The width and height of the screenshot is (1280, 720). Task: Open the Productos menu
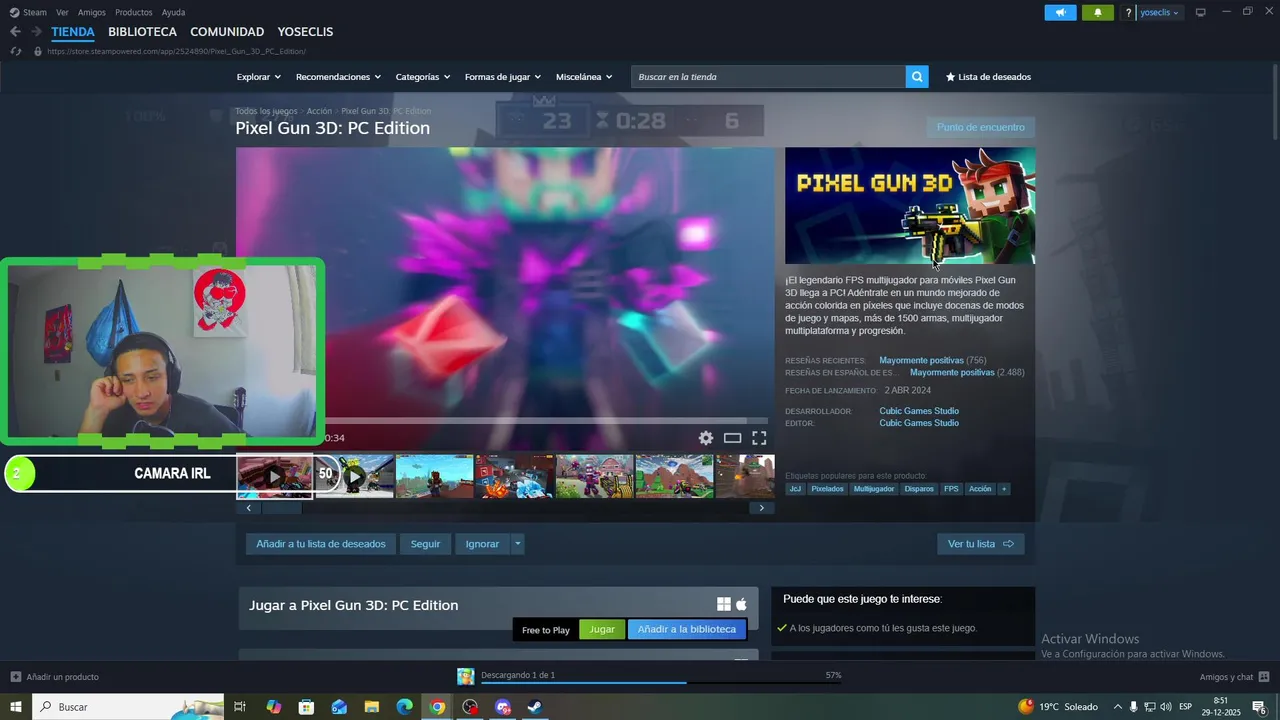[134, 13]
